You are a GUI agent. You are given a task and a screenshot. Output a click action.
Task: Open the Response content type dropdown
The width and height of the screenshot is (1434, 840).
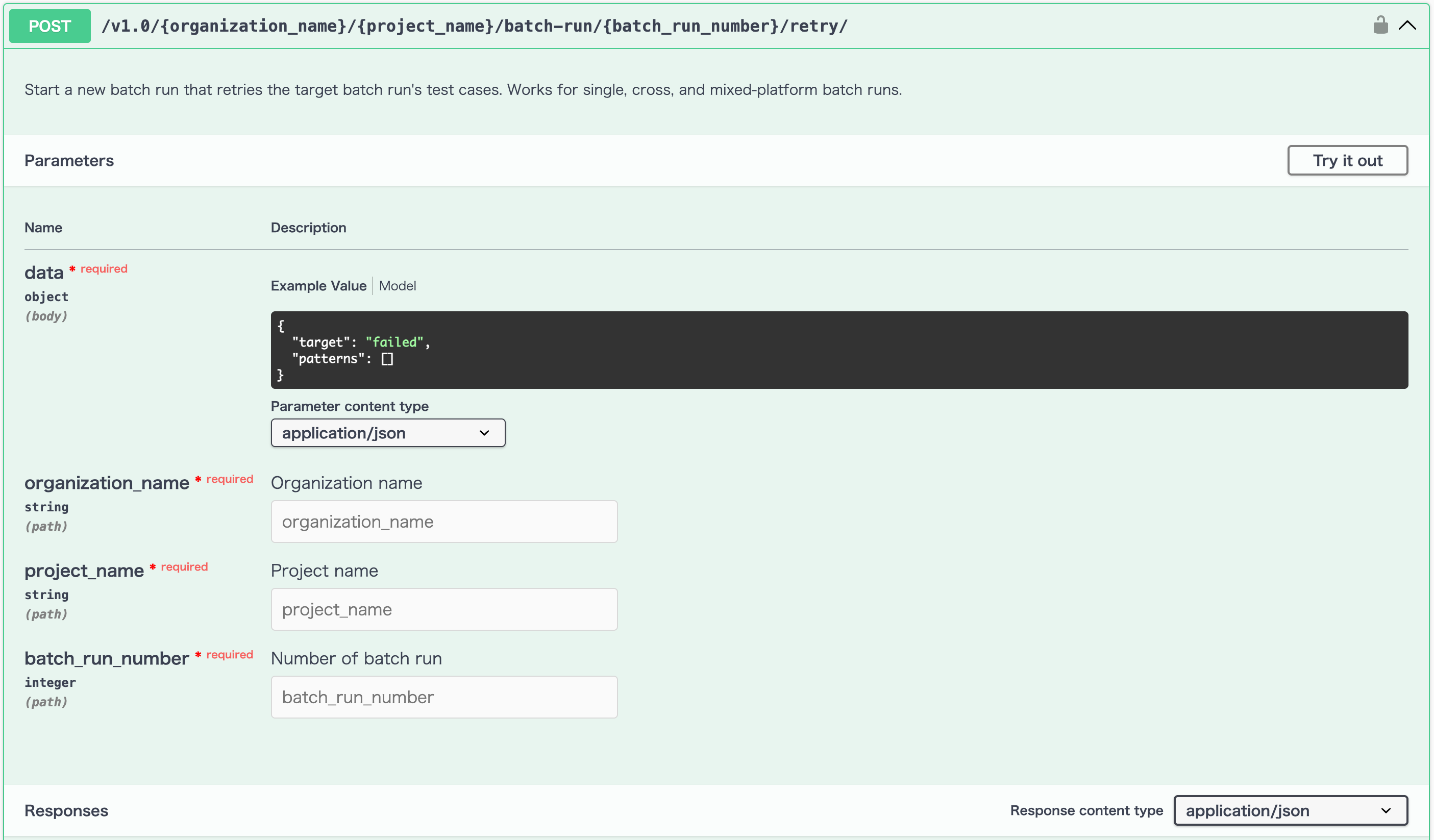(1291, 810)
